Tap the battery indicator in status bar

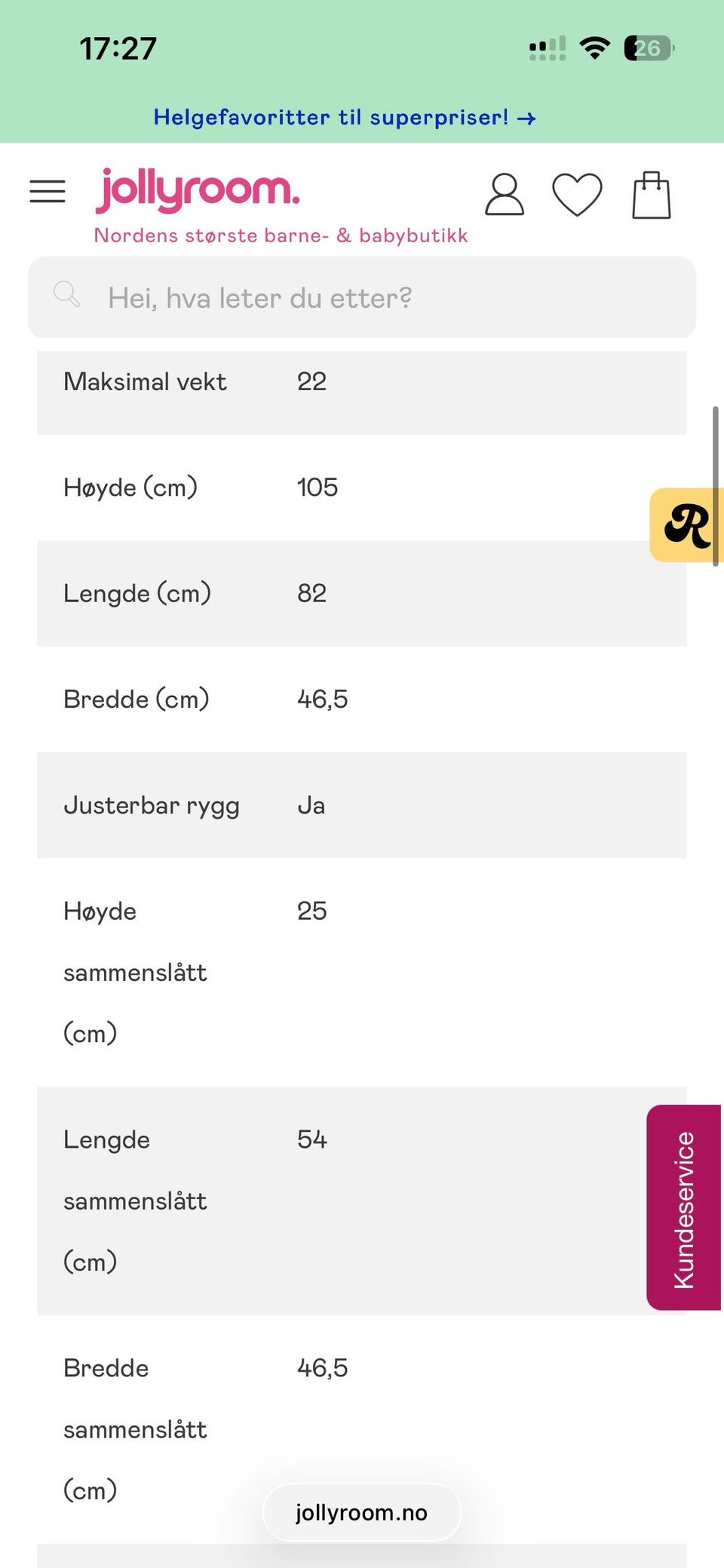coord(649,48)
